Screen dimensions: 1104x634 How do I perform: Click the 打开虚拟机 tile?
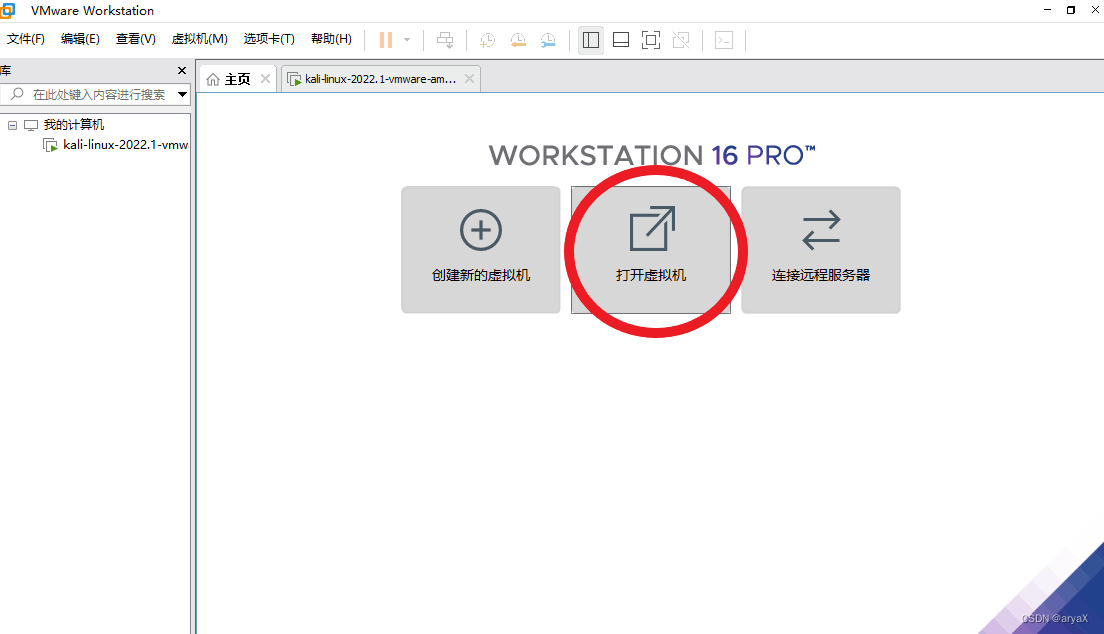tap(651, 249)
